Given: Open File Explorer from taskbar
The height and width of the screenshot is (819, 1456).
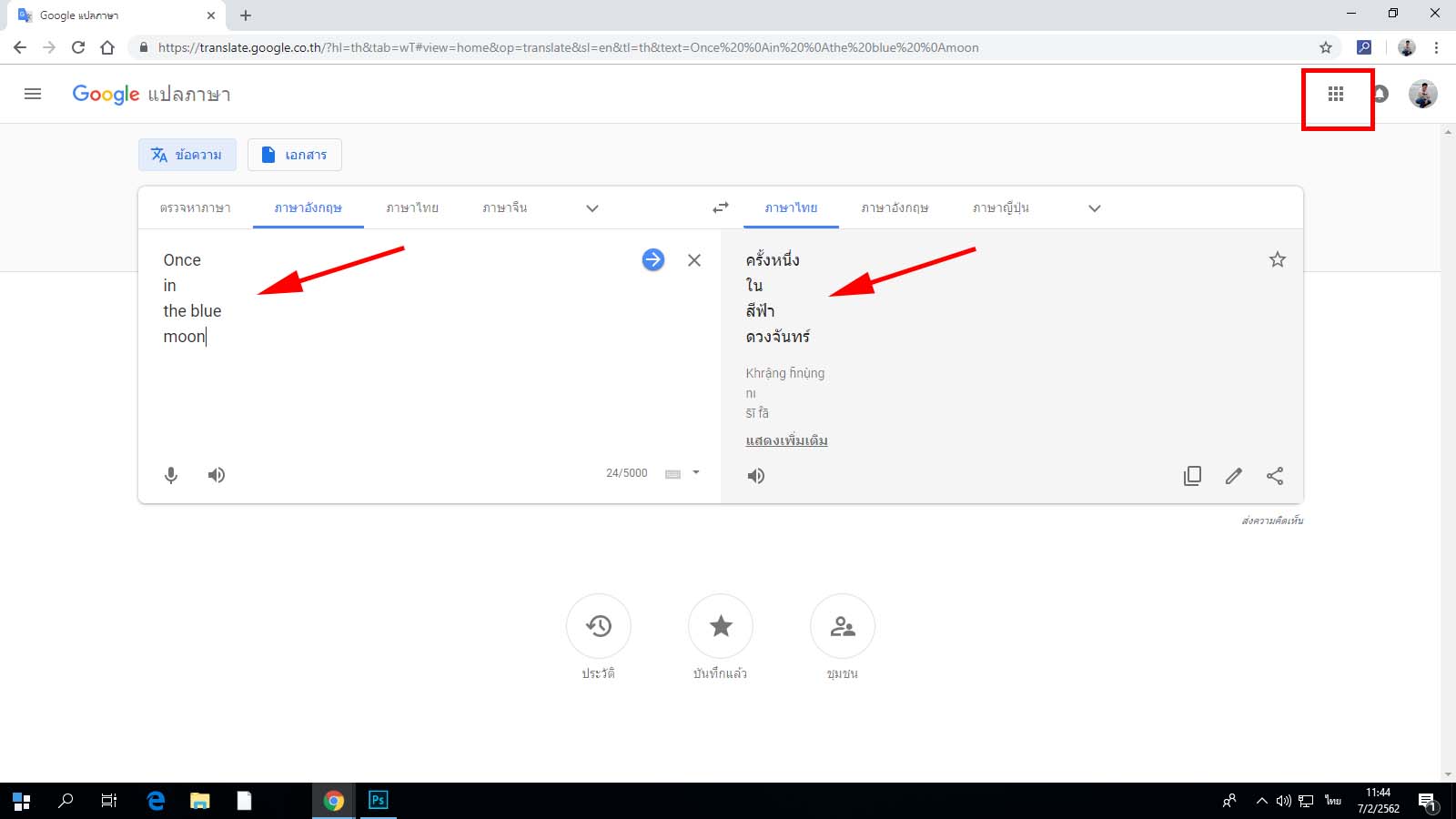Looking at the screenshot, I should point(200,801).
